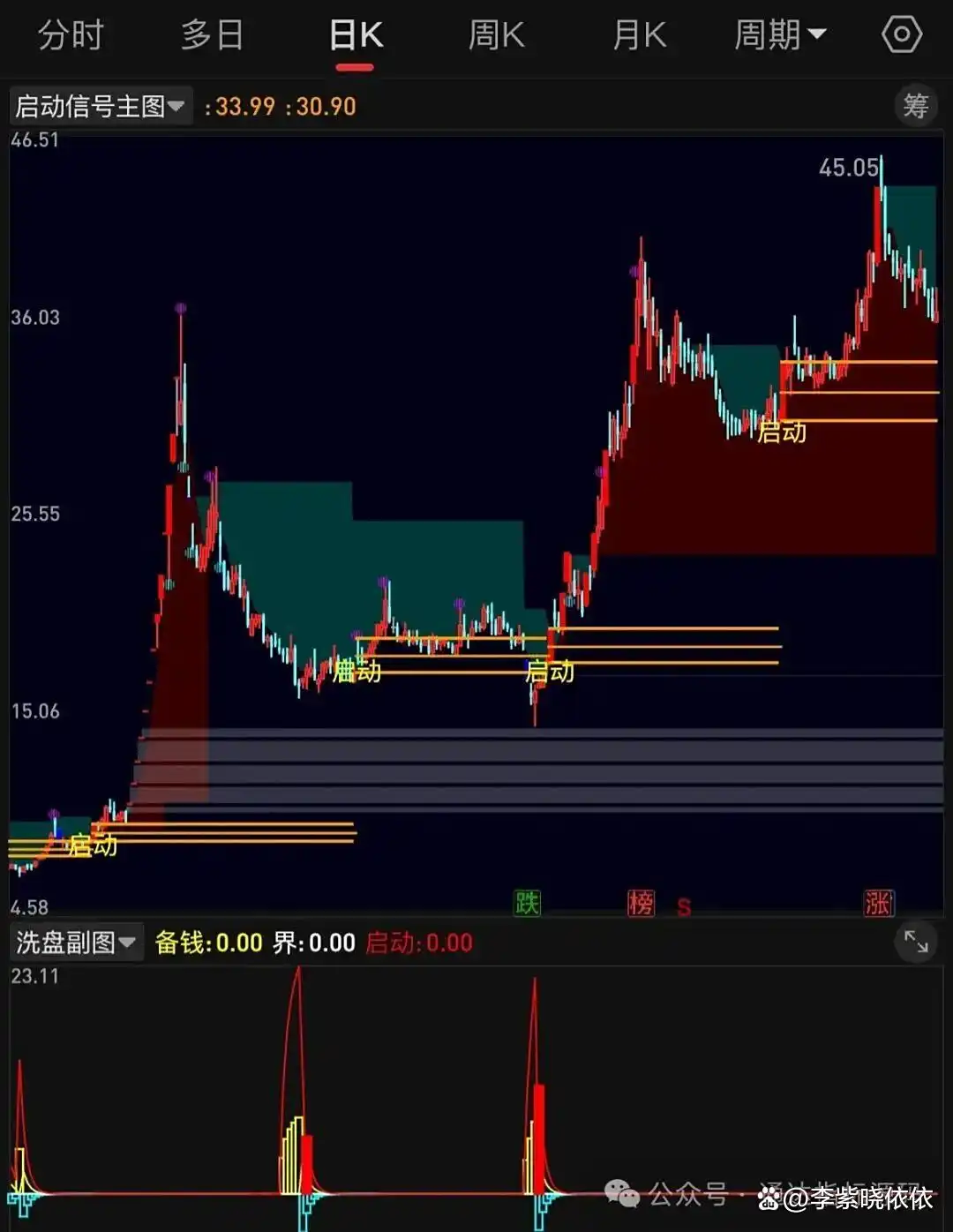Click the yellow 备钱:0.00 indicator value

coord(209,943)
